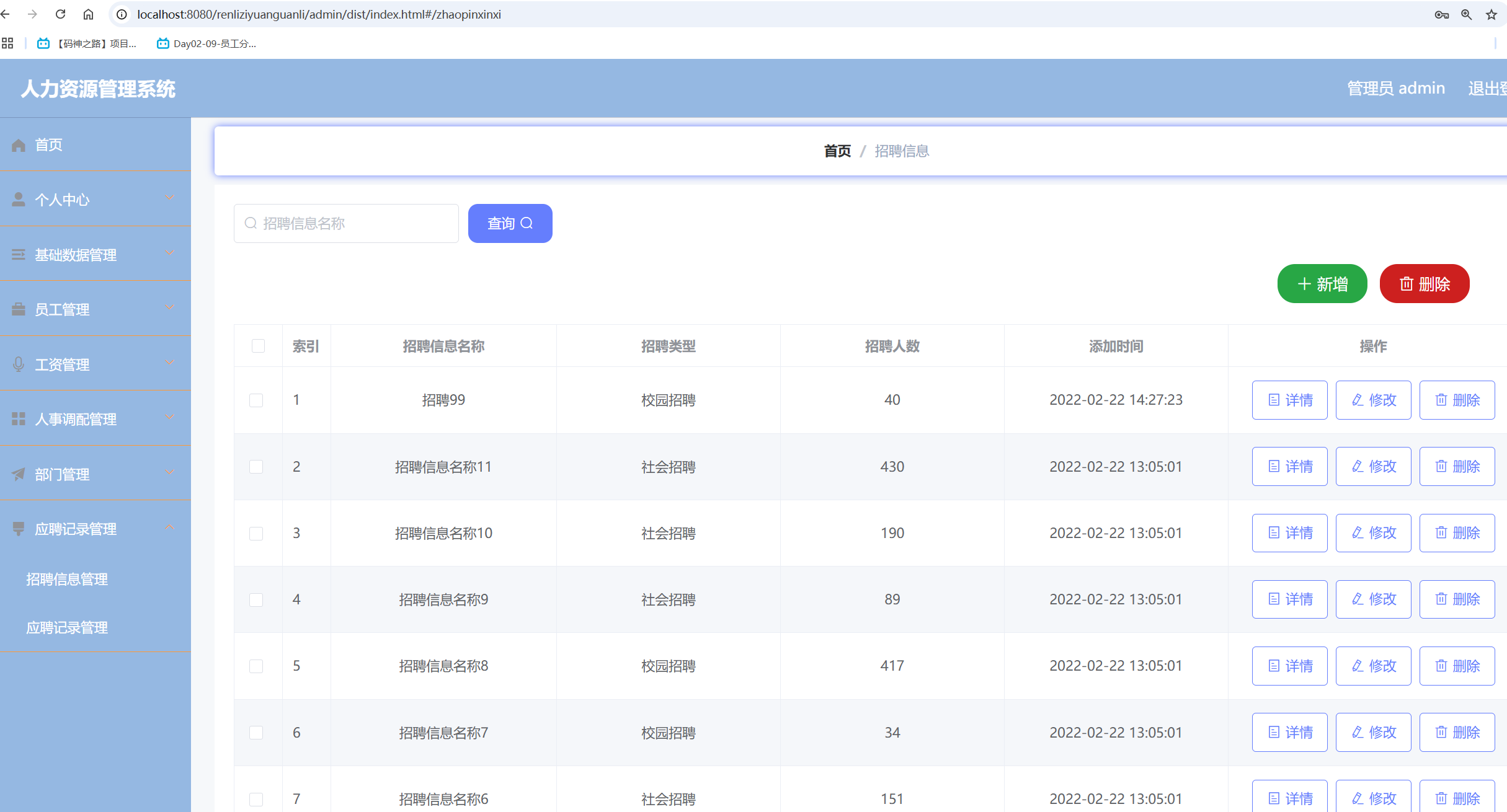
Task: Click the briefcase icon beside 员工管理
Action: (19, 309)
